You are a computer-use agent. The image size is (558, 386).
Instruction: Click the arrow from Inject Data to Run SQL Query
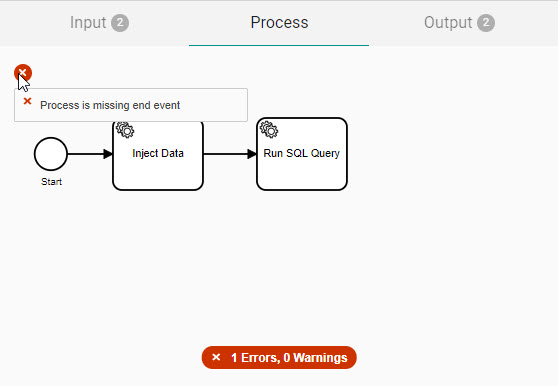[x=230, y=154]
